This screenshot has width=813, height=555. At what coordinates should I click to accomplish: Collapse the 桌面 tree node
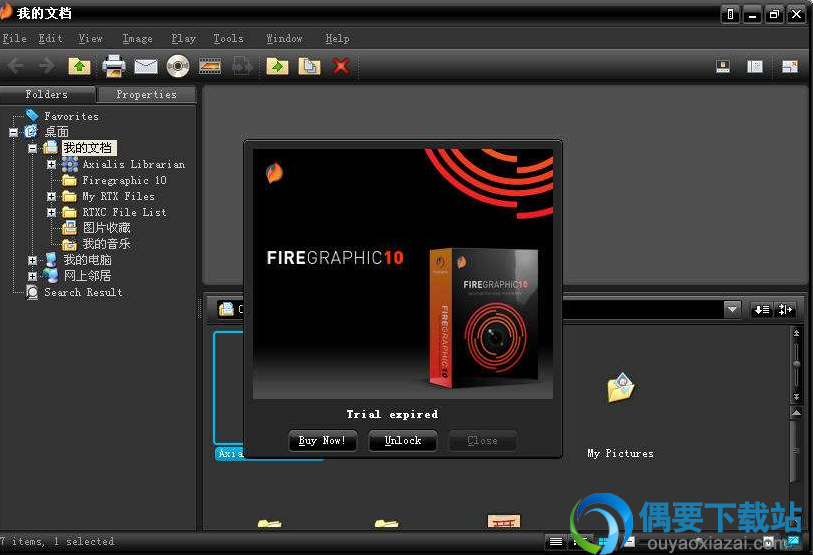13,132
